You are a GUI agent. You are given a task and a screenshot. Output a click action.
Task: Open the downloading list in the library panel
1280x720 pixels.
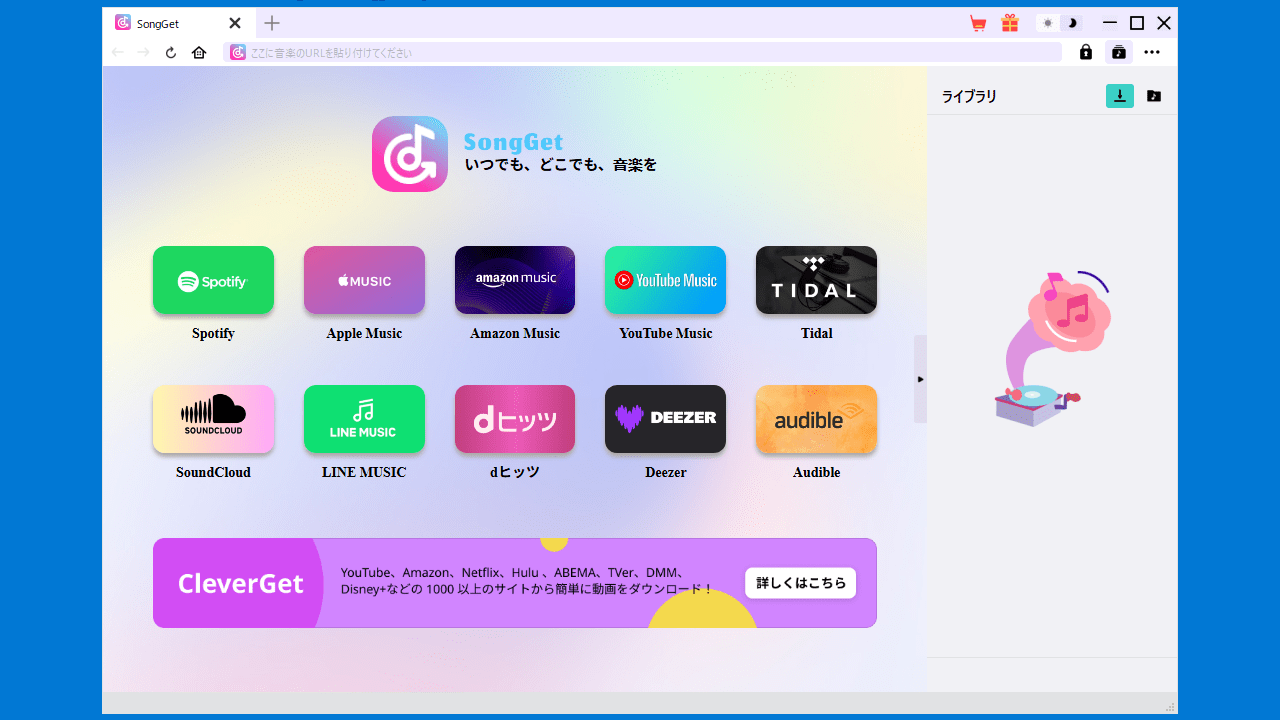[x=1119, y=96]
